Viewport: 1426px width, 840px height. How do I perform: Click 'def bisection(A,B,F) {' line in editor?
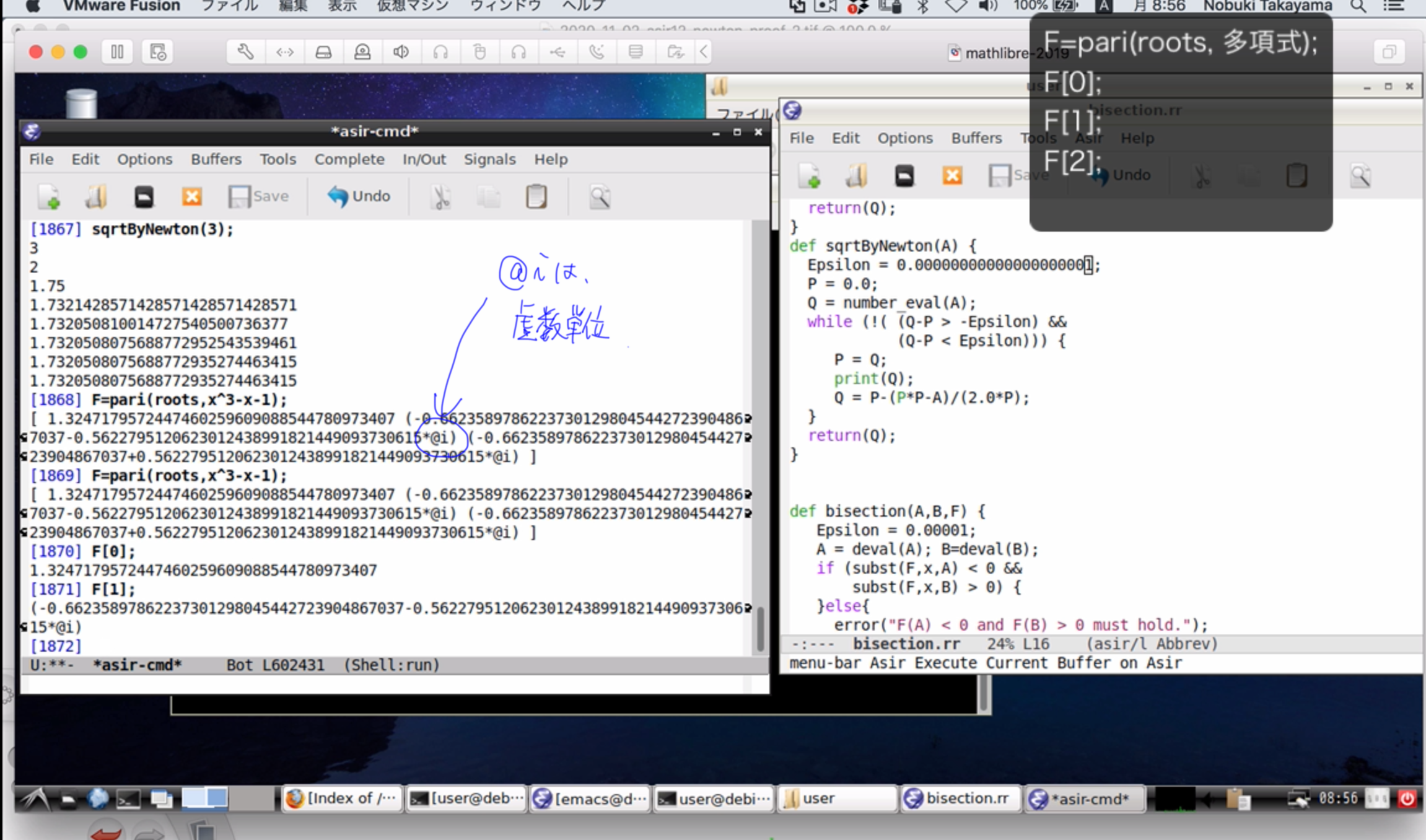point(887,511)
